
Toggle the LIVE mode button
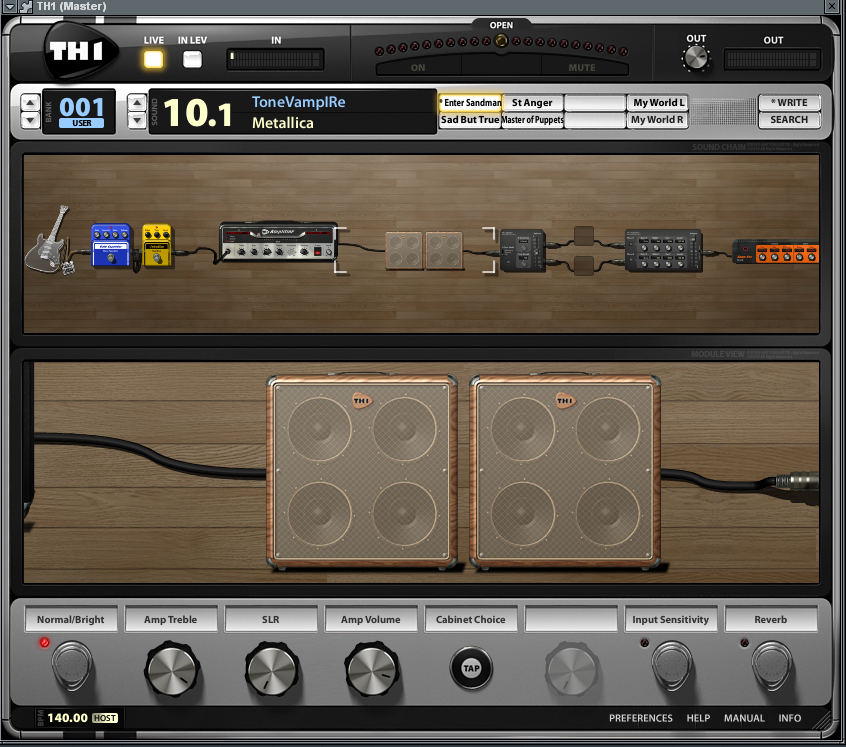[x=153, y=59]
